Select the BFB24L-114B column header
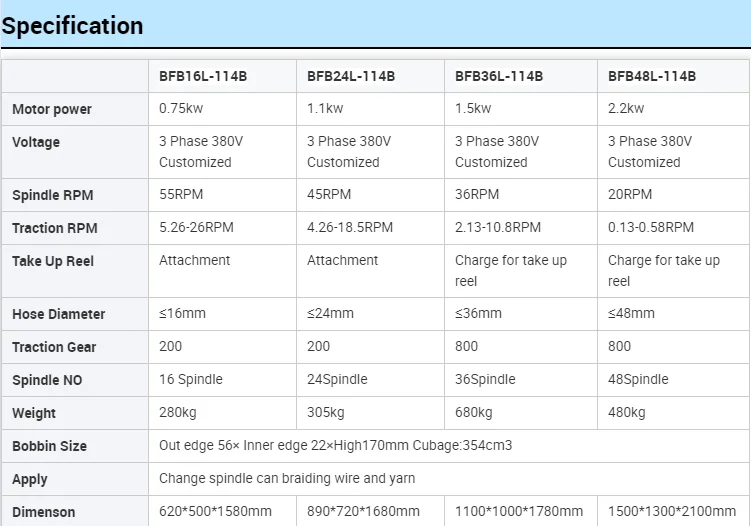The width and height of the screenshot is (751, 526). coord(351,76)
